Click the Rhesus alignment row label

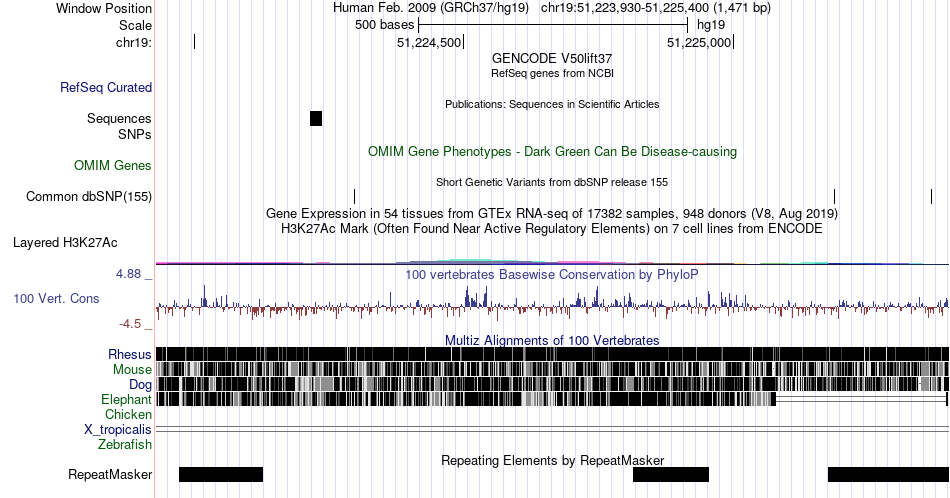(x=130, y=354)
